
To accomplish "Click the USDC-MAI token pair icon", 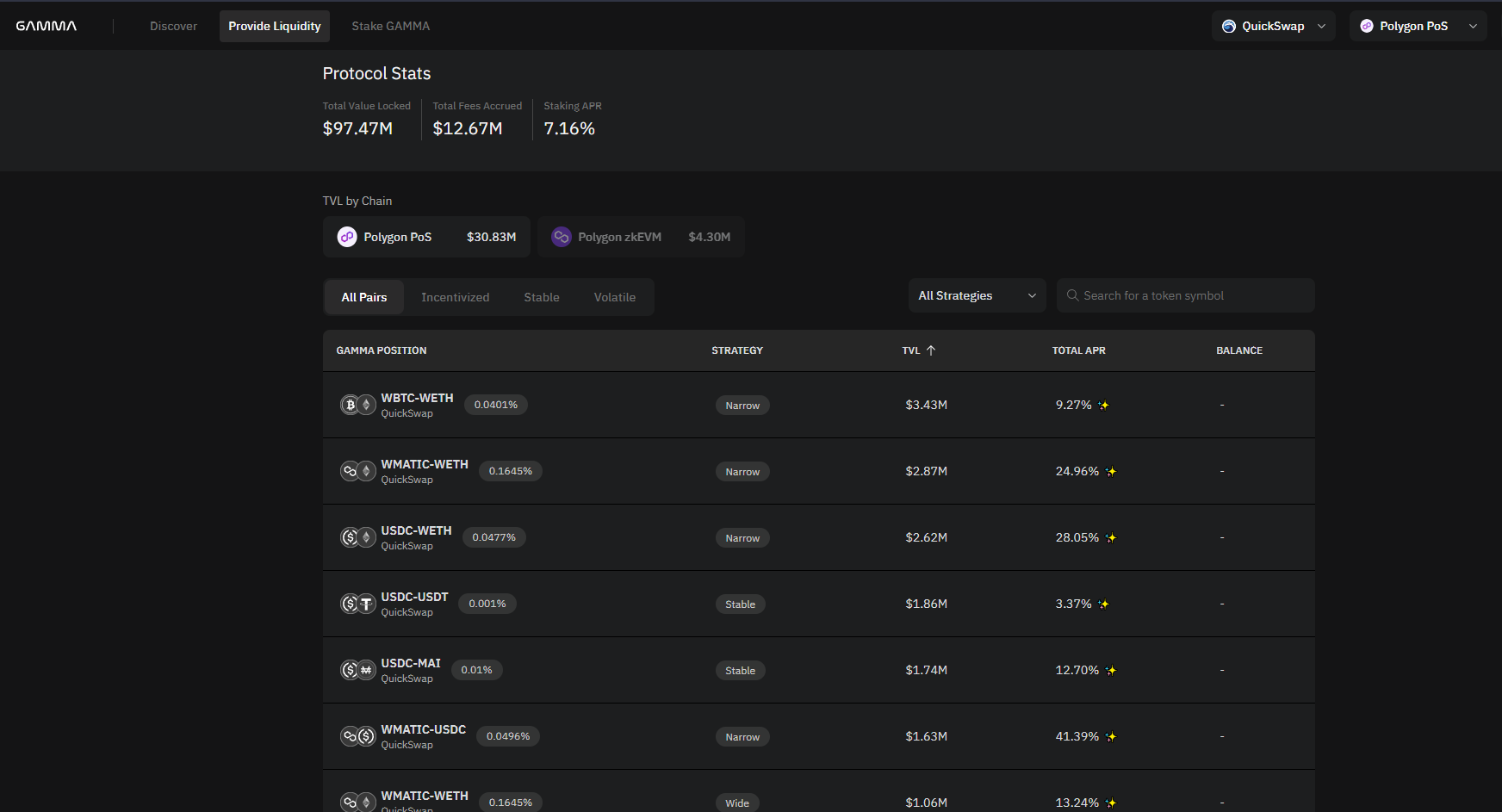I will (x=357, y=670).
